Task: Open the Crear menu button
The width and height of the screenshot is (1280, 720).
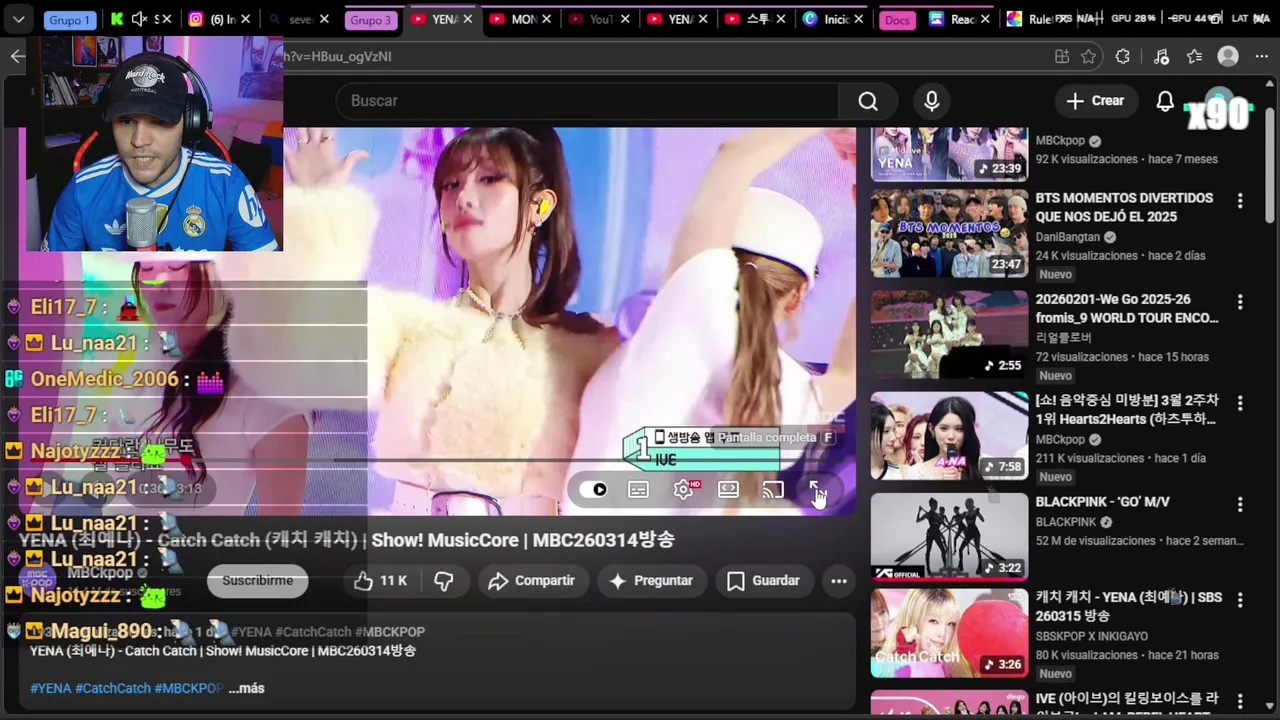Action: click(x=1095, y=101)
